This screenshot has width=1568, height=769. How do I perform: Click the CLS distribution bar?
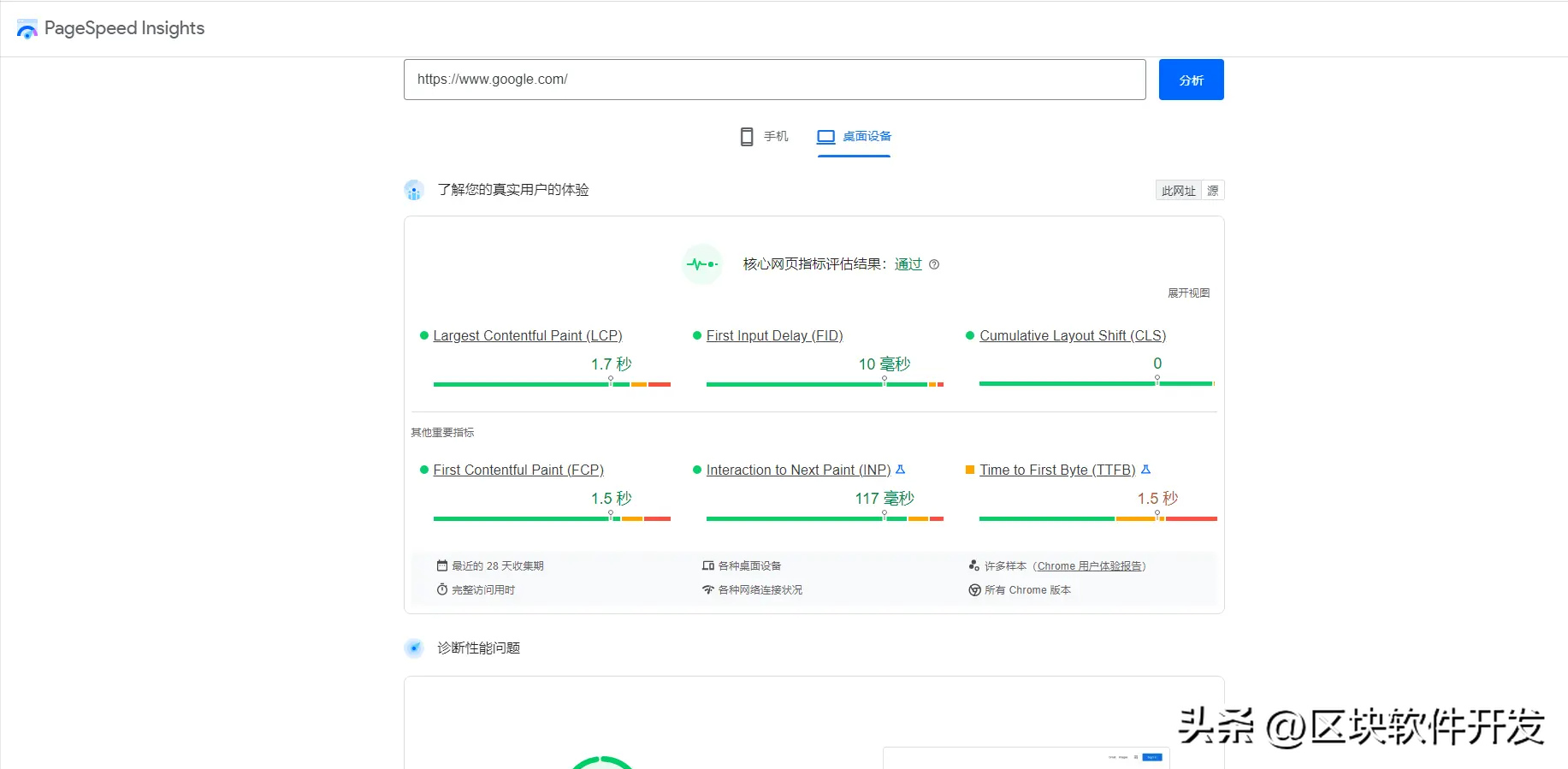click(1097, 384)
